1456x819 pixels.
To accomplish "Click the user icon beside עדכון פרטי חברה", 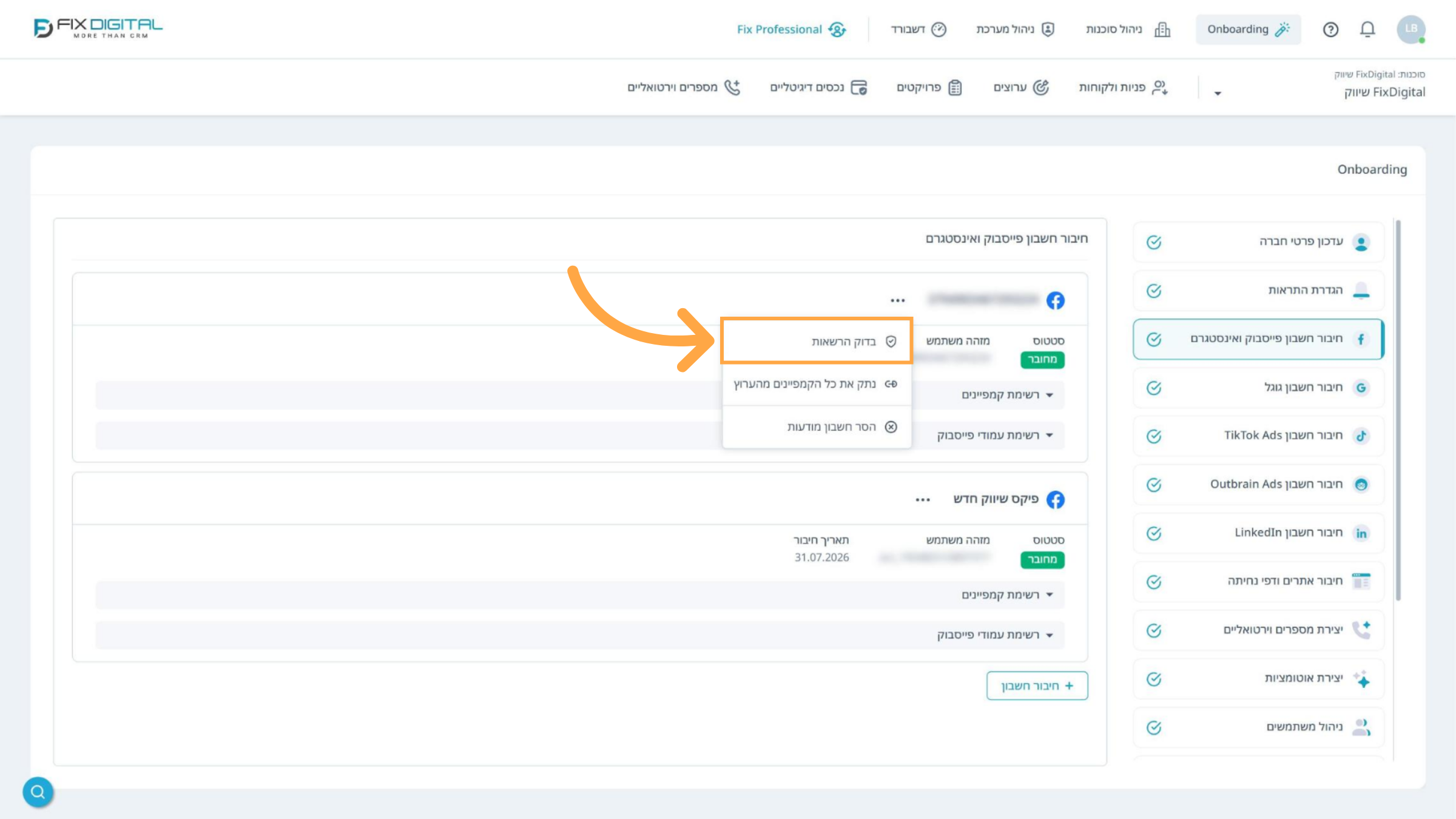I will coord(1361,243).
